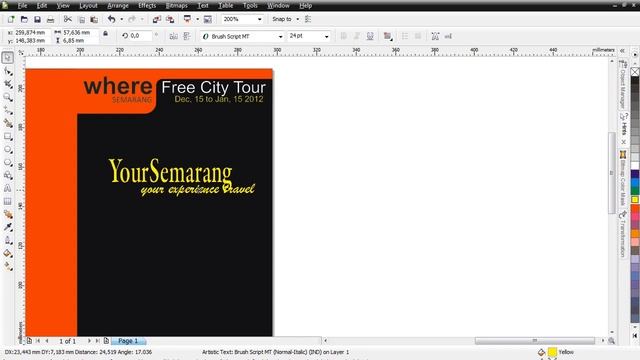Screen dimensions: 640x360
Task: Pick the yellow swatch in the palette
Action: (635, 200)
